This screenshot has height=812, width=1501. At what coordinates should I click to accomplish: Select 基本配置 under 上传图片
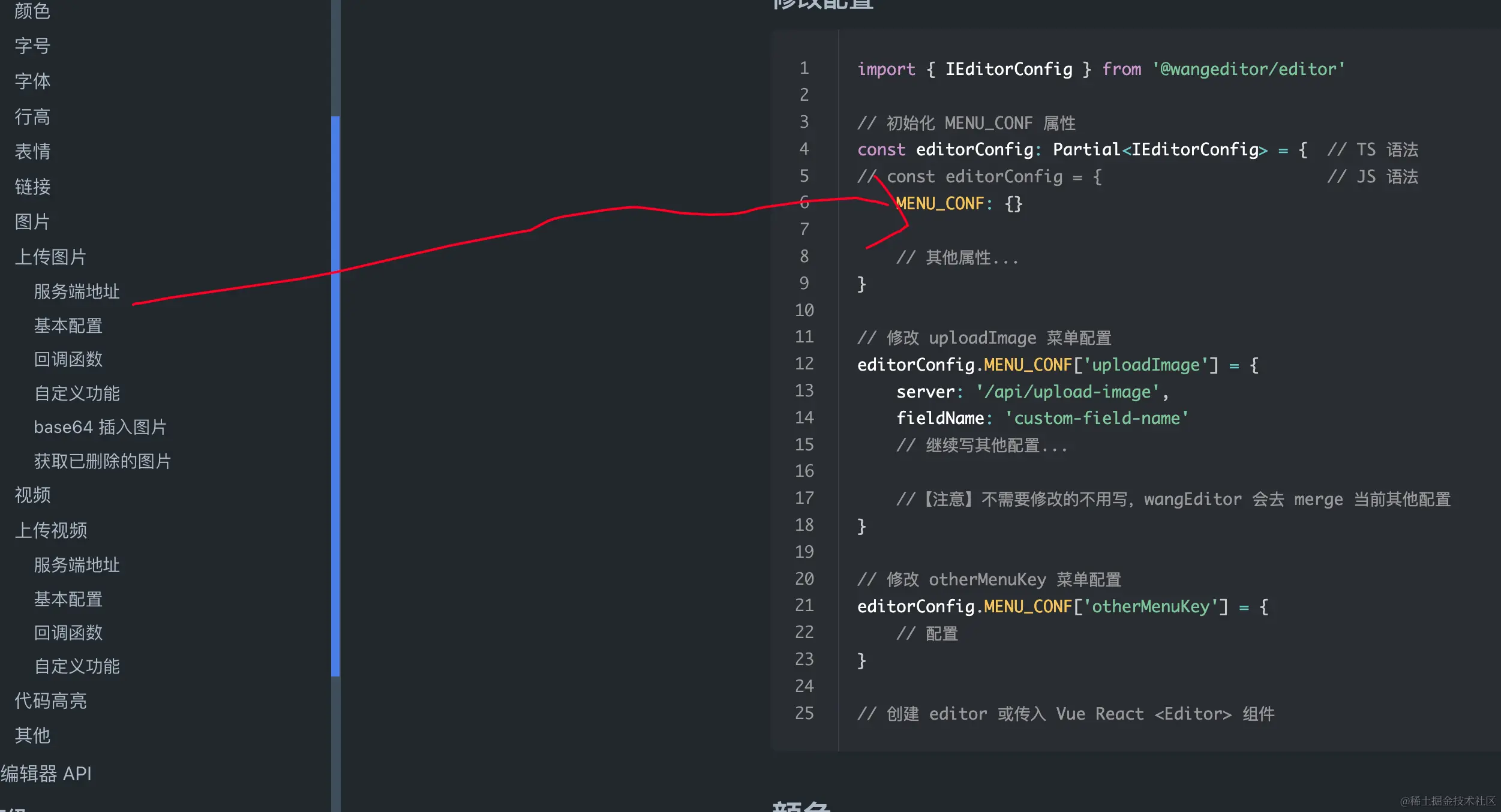click(x=68, y=326)
